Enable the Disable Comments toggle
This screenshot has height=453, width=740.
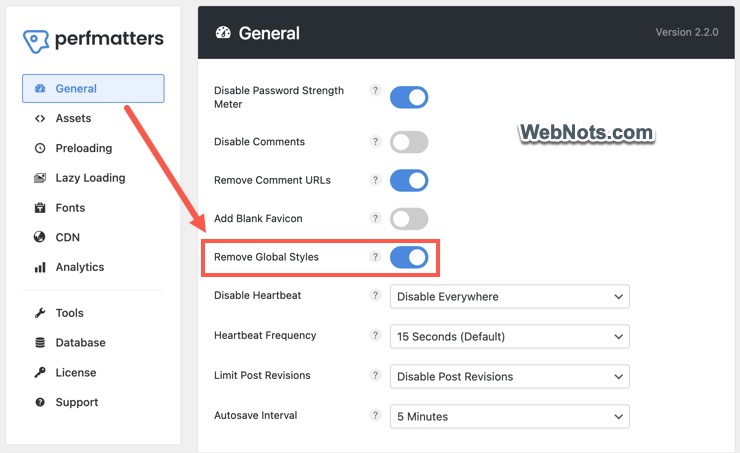pos(409,142)
